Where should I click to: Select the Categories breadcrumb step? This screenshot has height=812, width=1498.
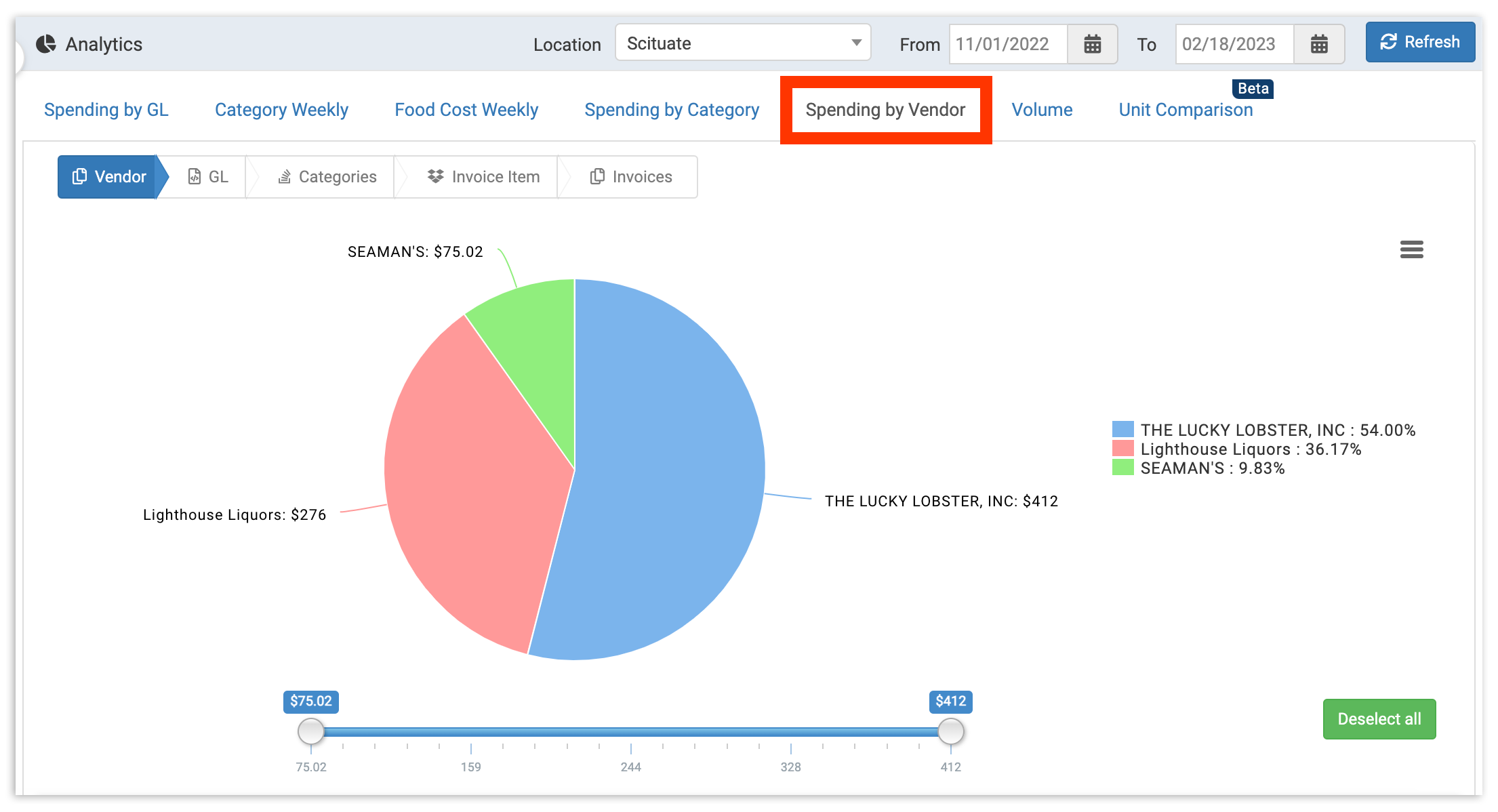click(x=327, y=177)
